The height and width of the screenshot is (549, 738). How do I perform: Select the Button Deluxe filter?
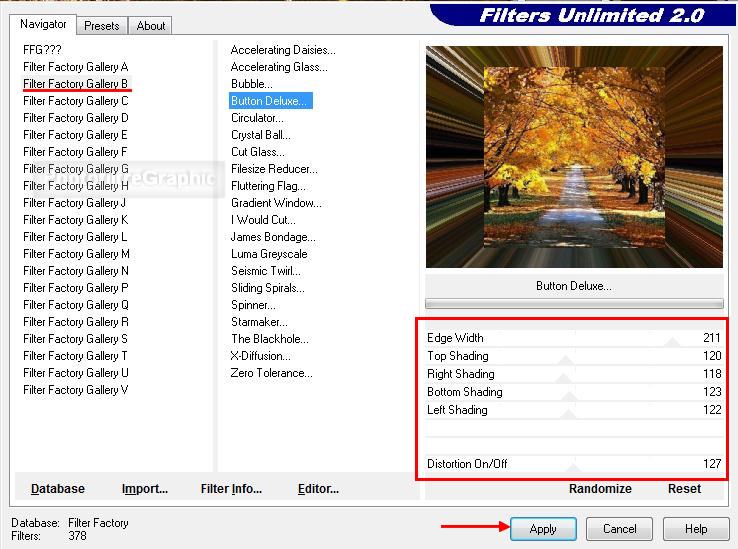270,101
